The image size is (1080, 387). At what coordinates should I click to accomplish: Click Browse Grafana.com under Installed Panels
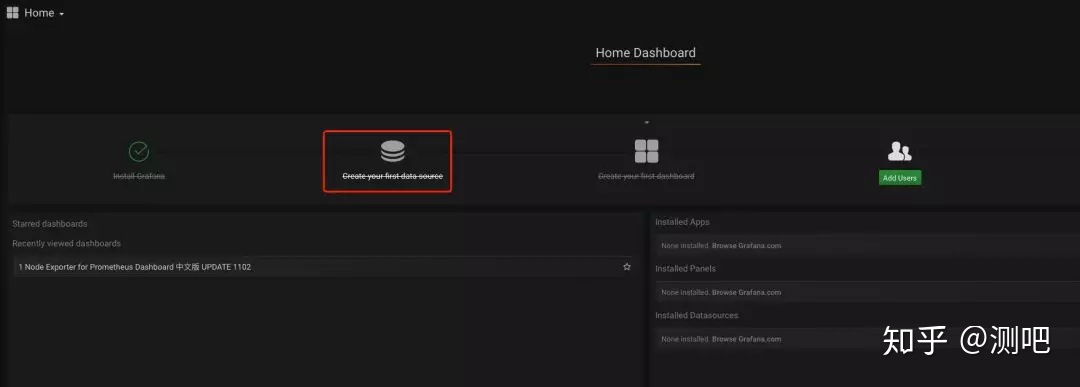(x=747, y=292)
